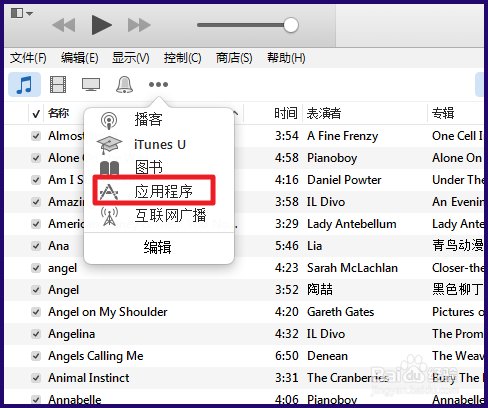Open the Music library icon
The height and width of the screenshot is (408, 488).
coord(24,85)
